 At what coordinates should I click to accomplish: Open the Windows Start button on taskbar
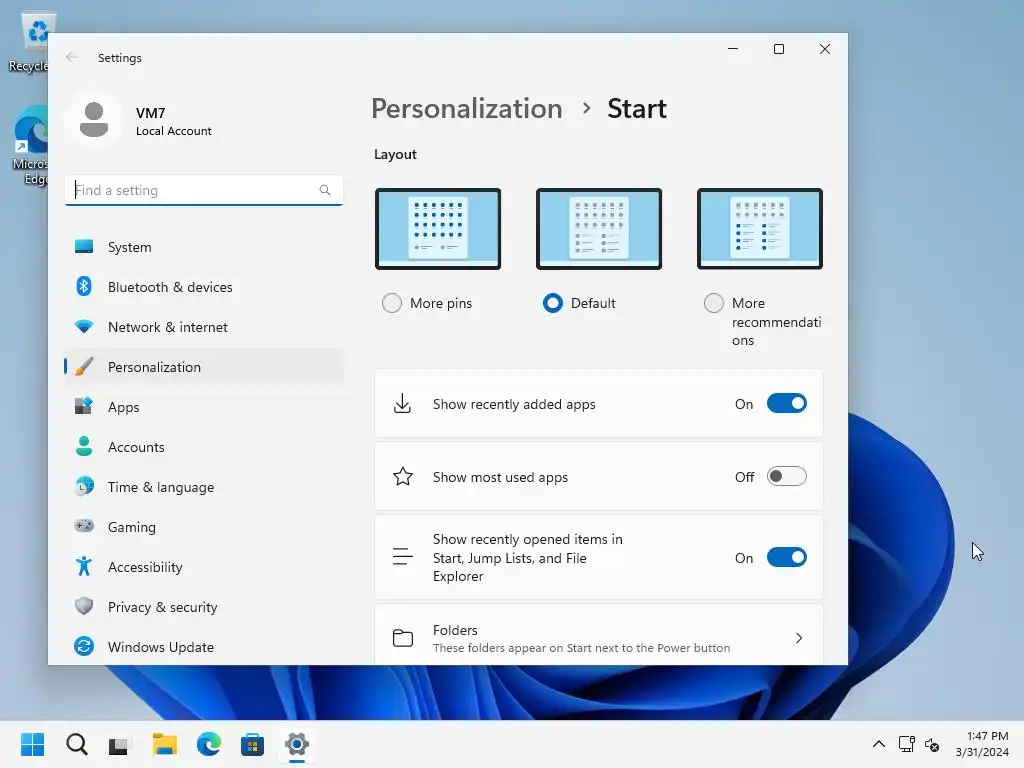click(33, 744)
